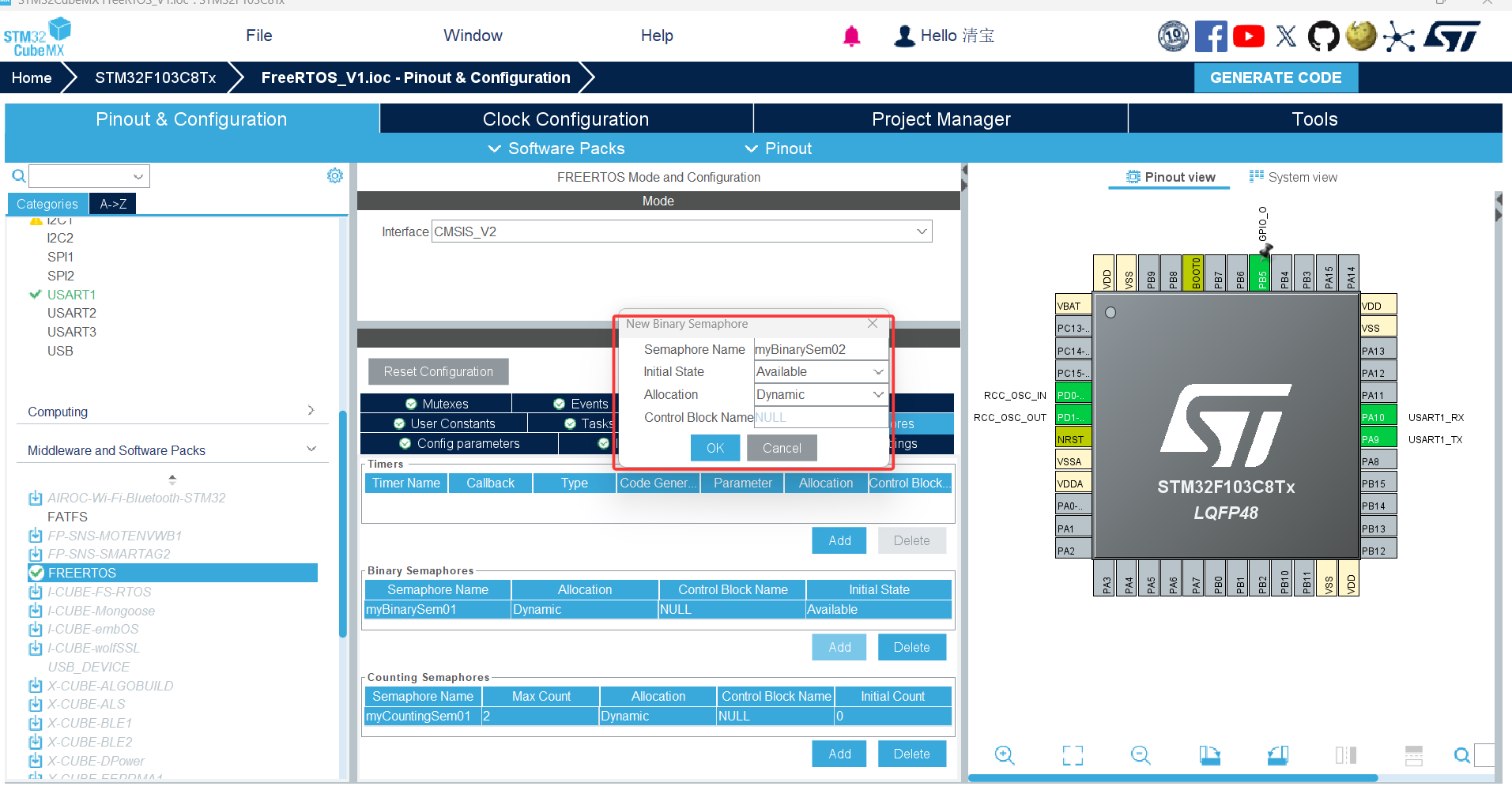Open the Software Packs dropdown
Image resolution: width=1512 pixels, height=790 pixels.
click(556, 149)
